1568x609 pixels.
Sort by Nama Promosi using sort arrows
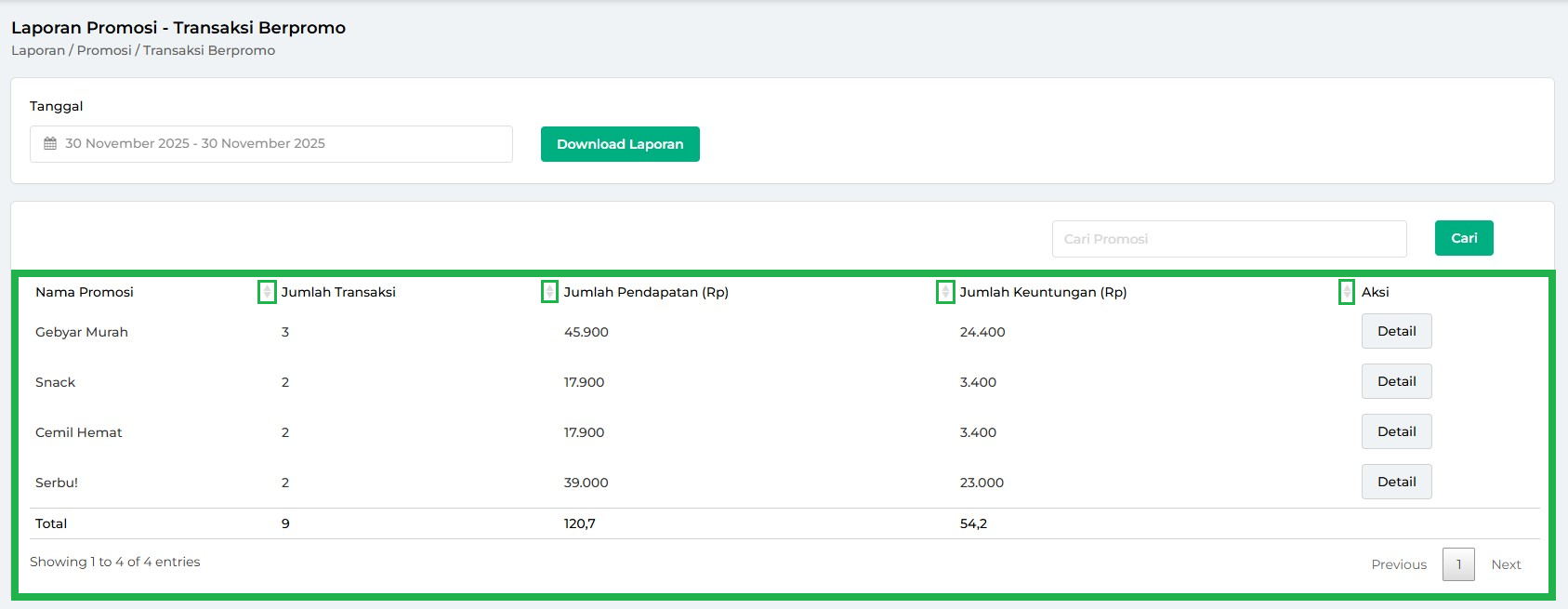coord(267,292)
